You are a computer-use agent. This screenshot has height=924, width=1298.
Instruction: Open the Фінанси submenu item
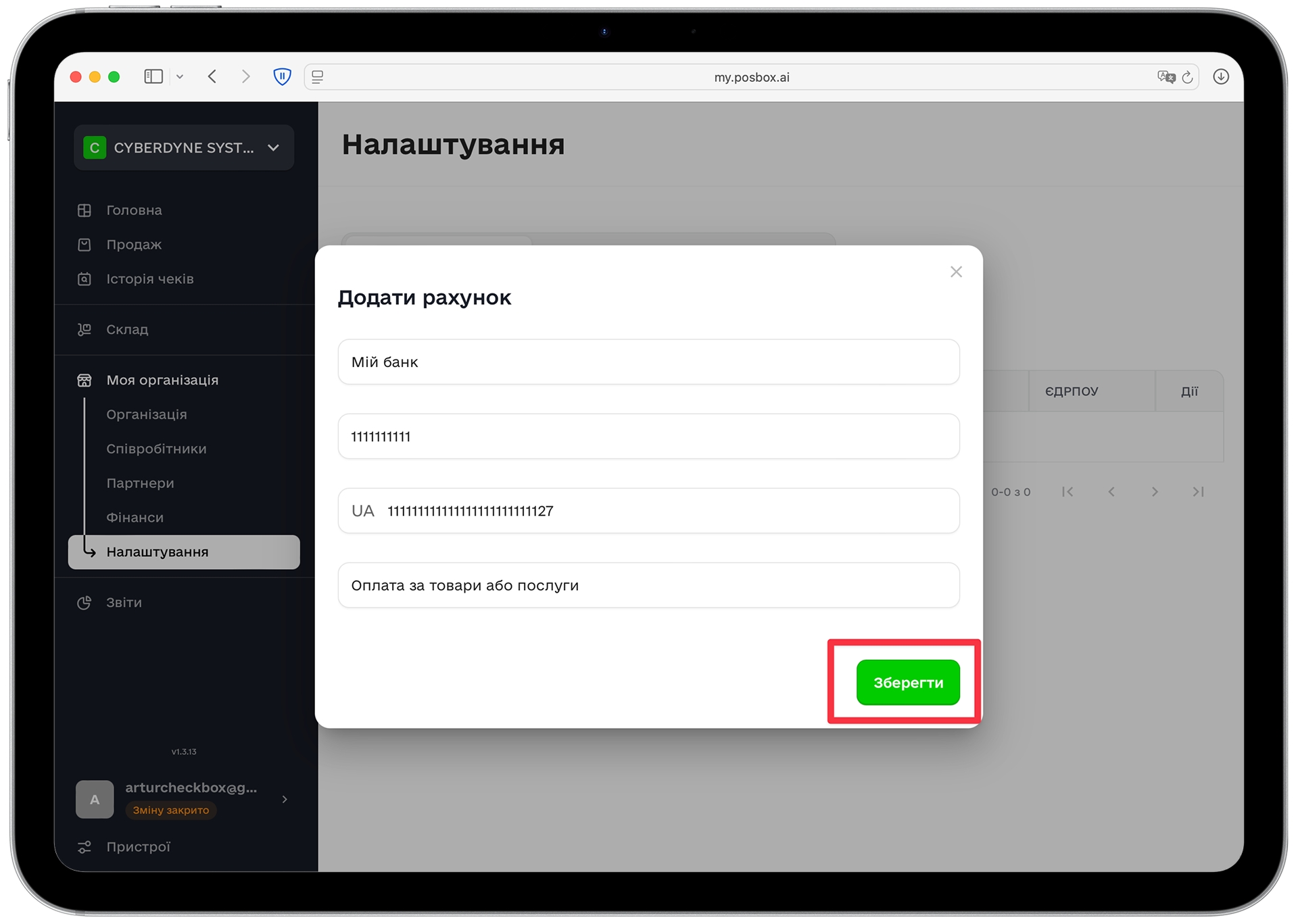click(x=135, y=518)
